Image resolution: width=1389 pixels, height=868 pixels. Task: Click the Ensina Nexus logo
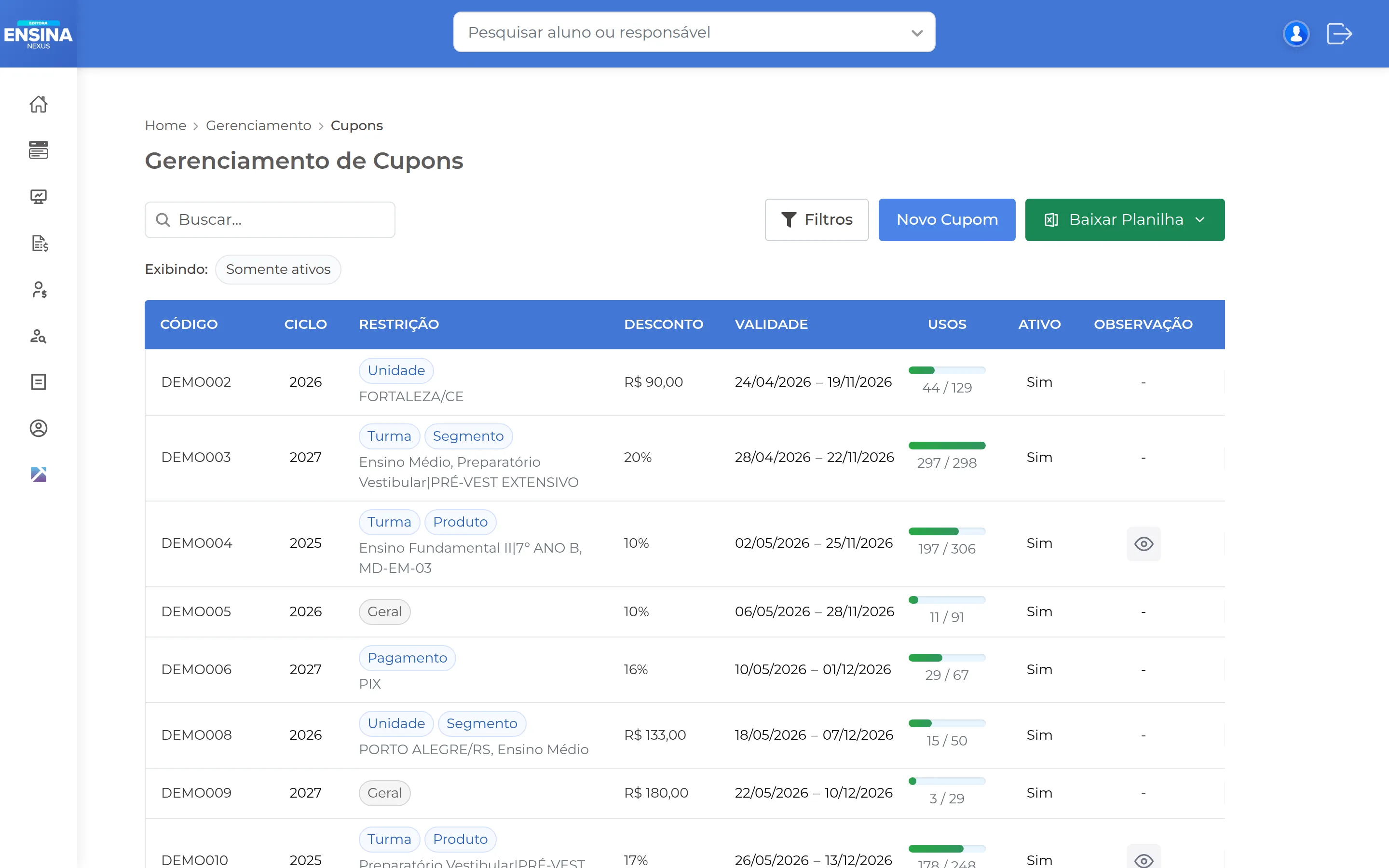(x=39, y=34)
